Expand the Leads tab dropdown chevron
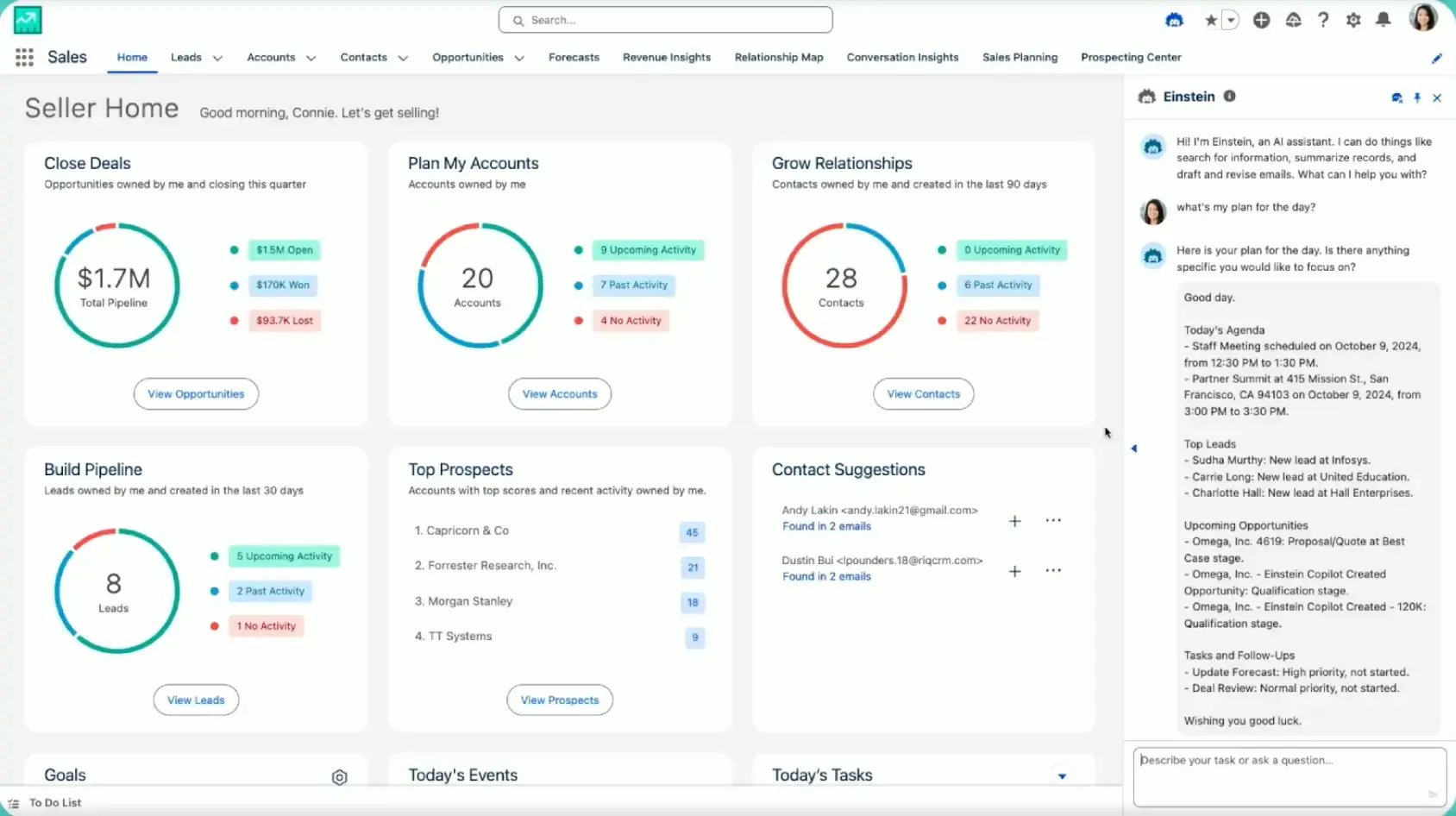Screen dimensions: 1456x816 coord(217,58)
